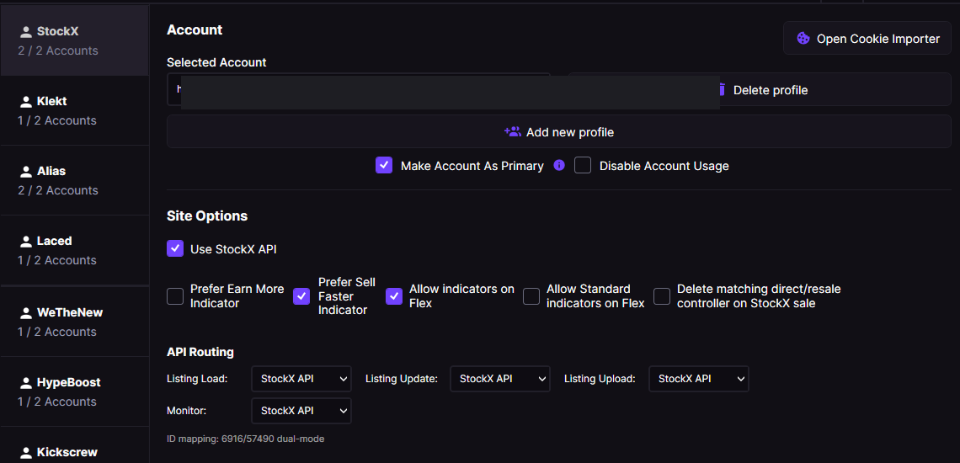
Task: Click the info icon next to Make Account As Primary
Action: tap(559, 165)
